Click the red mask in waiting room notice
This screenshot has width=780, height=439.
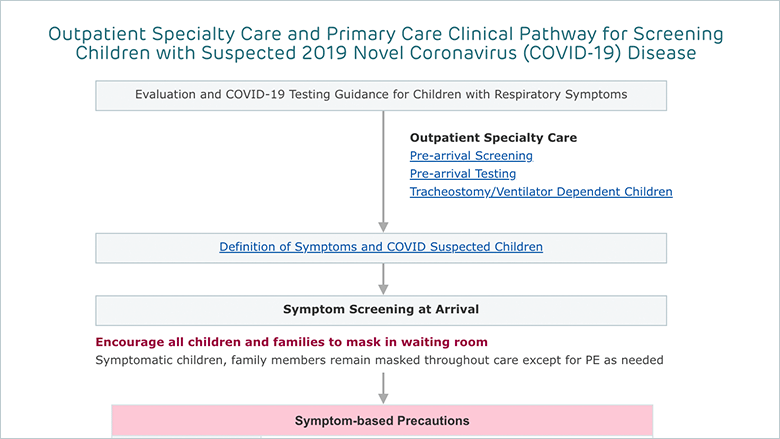[292, 342]
